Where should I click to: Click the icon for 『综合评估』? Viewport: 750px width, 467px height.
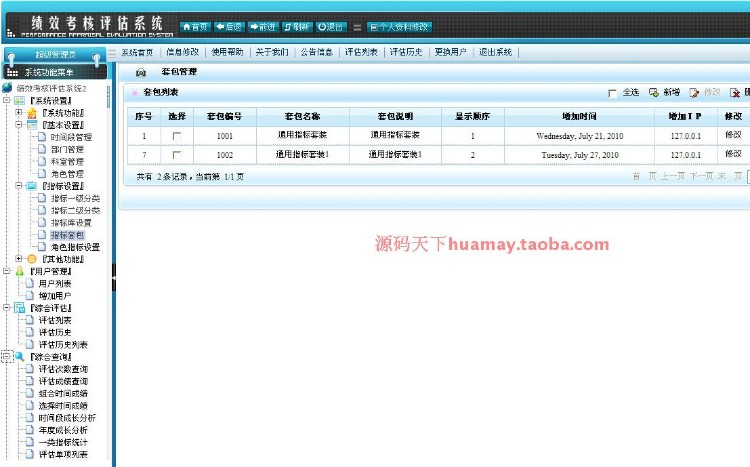pyautogui.click(x=19, y=308)
